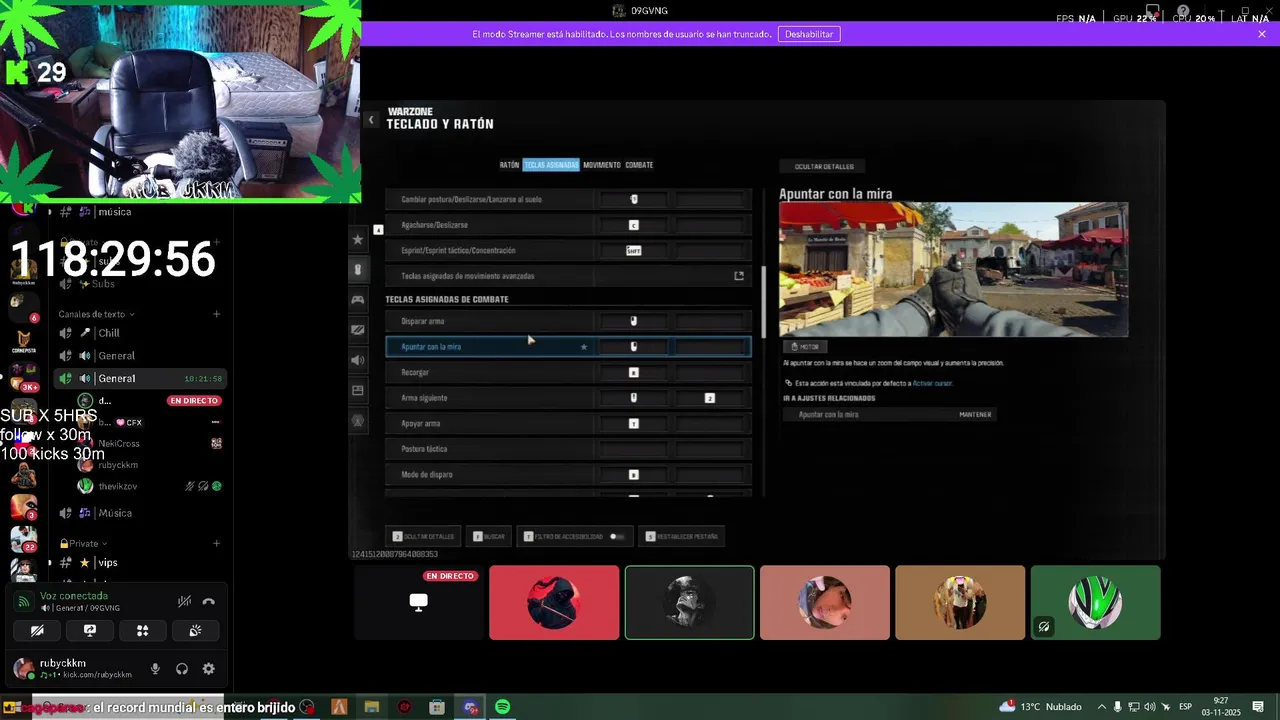
Task: Disconnect from voice channel in Discord
Action: 208,601
